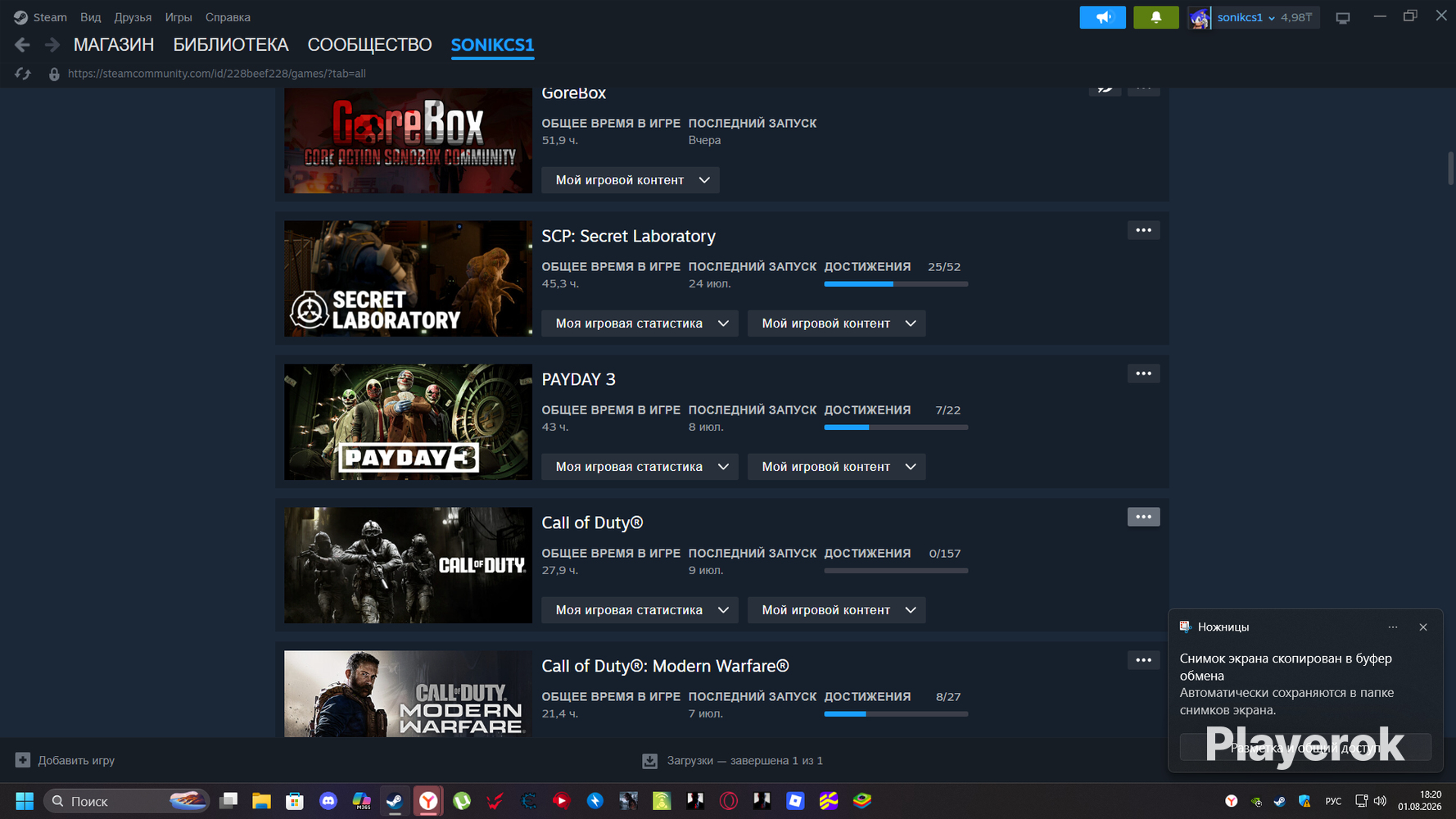The image size is (1456, 819).
Task: Go forward with the navigation forward arrow
Action: tap(52, 45)
